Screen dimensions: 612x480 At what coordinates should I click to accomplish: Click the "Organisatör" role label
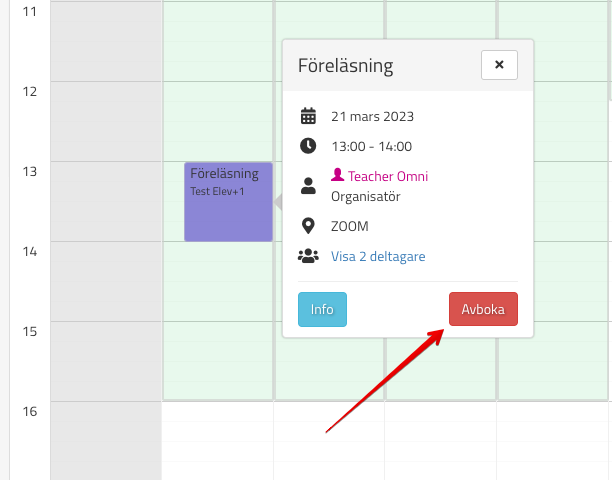(x=366, y=196)
